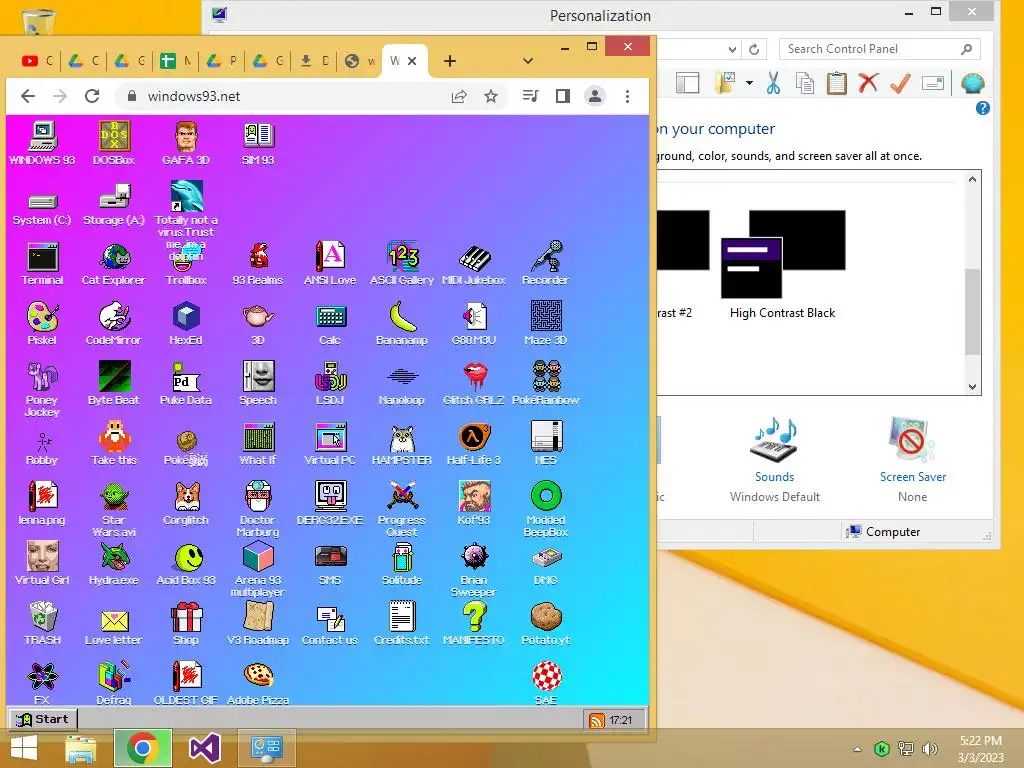Launch Byte Beat icon
Image resolution: width=1024 pixels, height=768 pixels.
[x=114, y=383]
